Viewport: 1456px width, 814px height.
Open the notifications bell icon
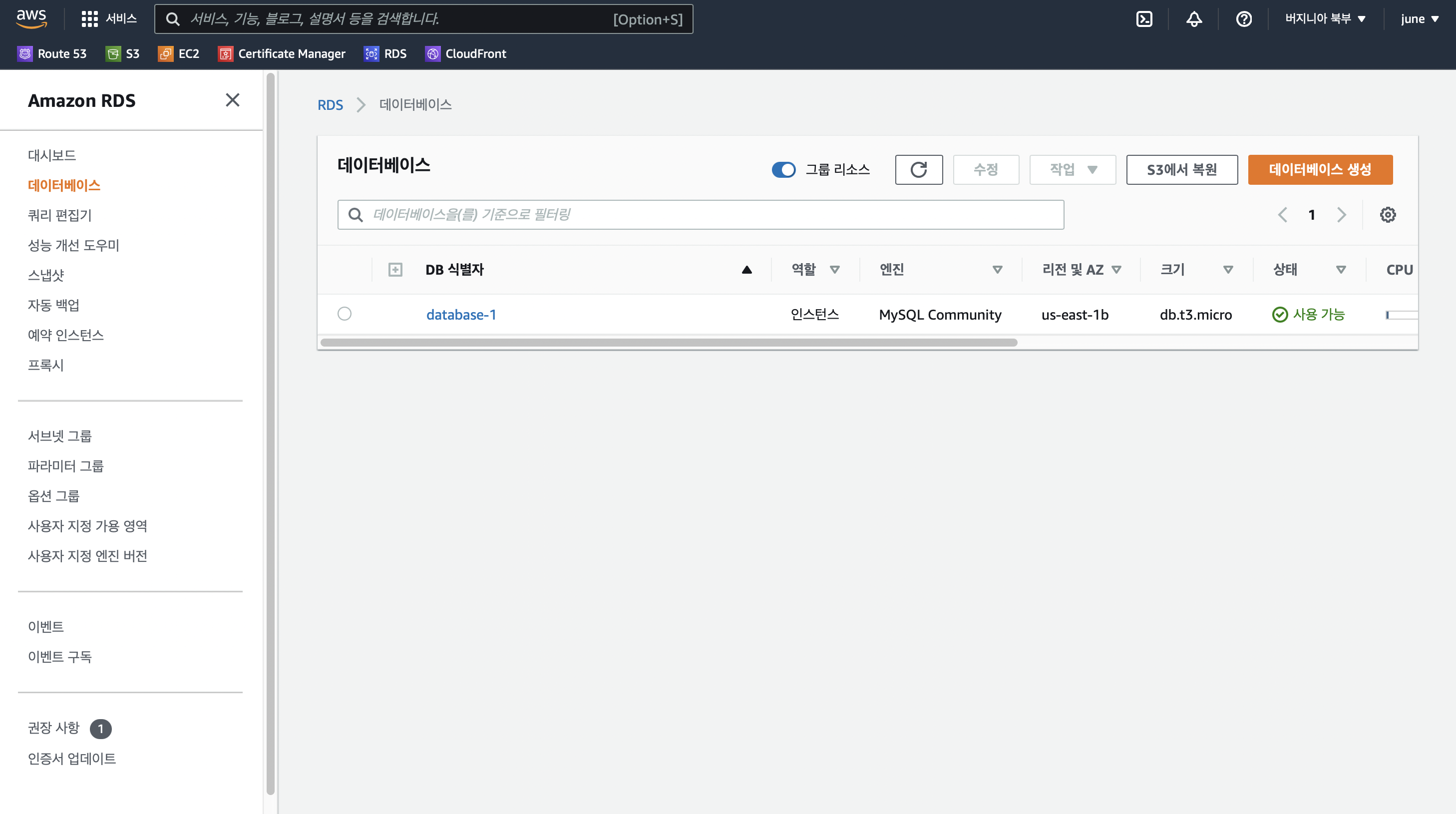[1194, 19]
